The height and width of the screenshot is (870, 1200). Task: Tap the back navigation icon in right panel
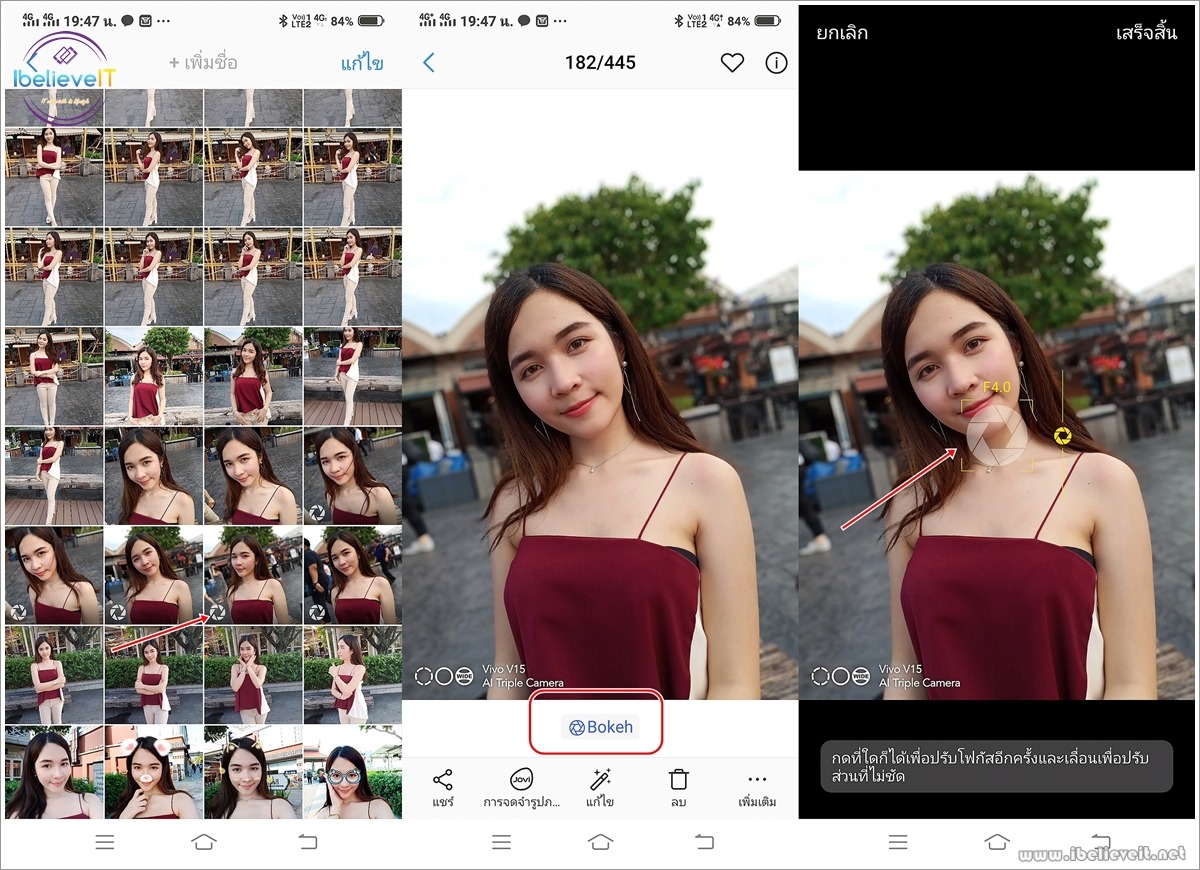click(x=1101, y=842)
